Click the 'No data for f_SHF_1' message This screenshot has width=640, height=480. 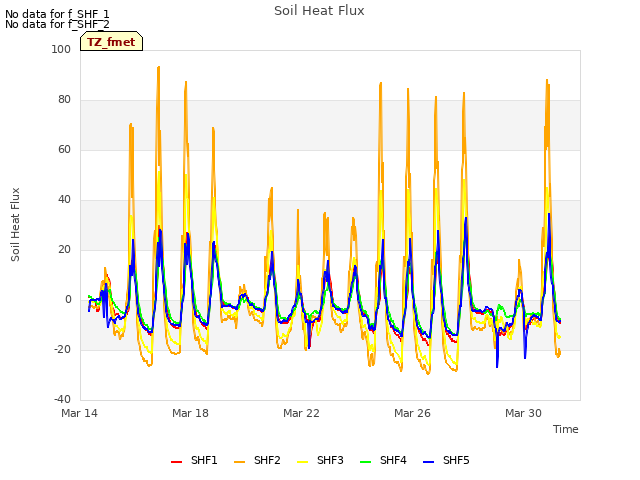tap(57, 14)
